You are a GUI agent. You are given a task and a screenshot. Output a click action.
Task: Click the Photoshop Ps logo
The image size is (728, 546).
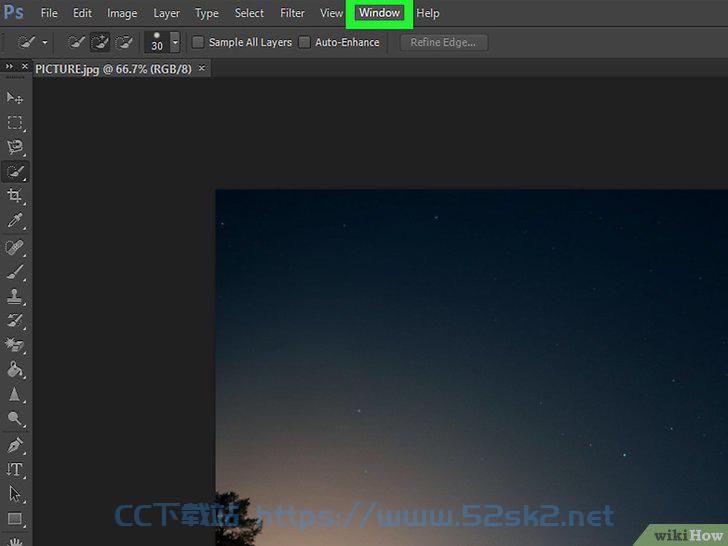[x=13, y=13]
